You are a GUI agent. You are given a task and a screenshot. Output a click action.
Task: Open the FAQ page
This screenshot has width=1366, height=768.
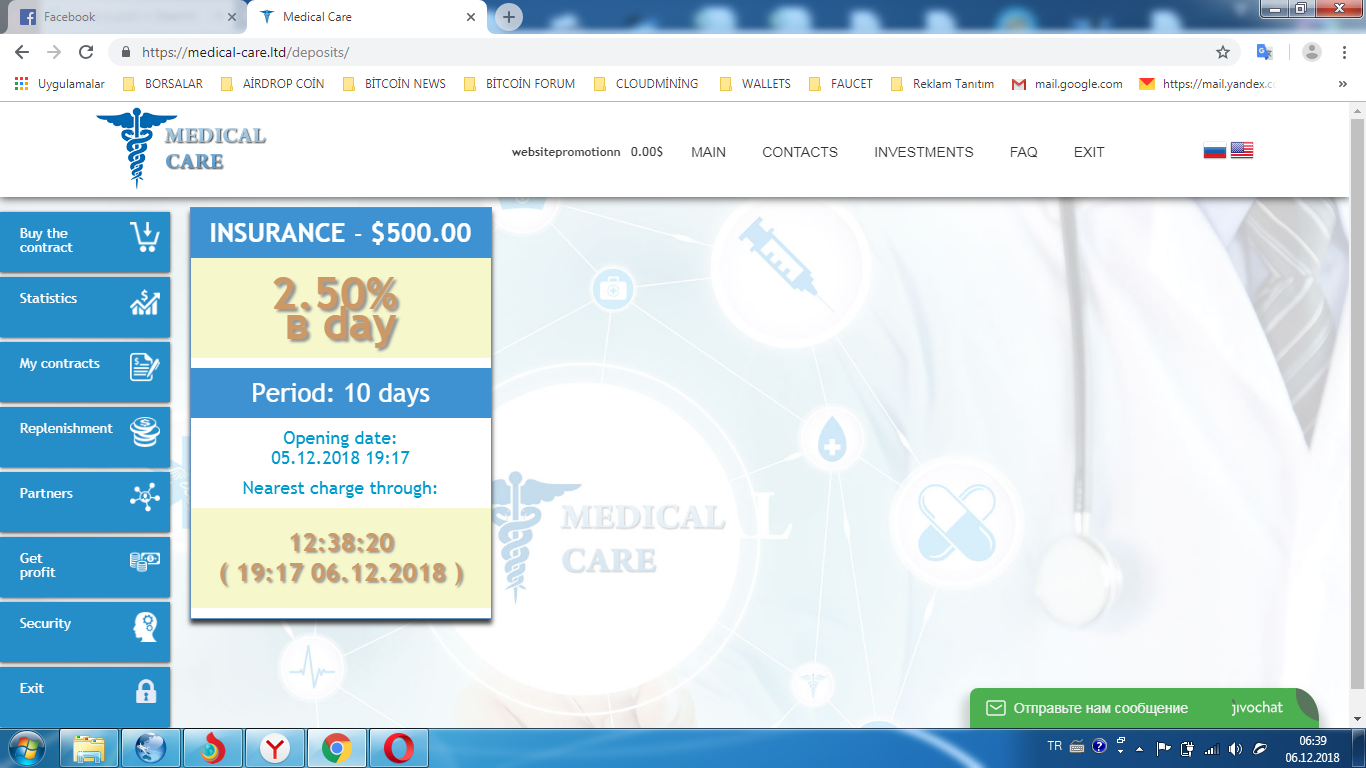(x=1024, y=152)
